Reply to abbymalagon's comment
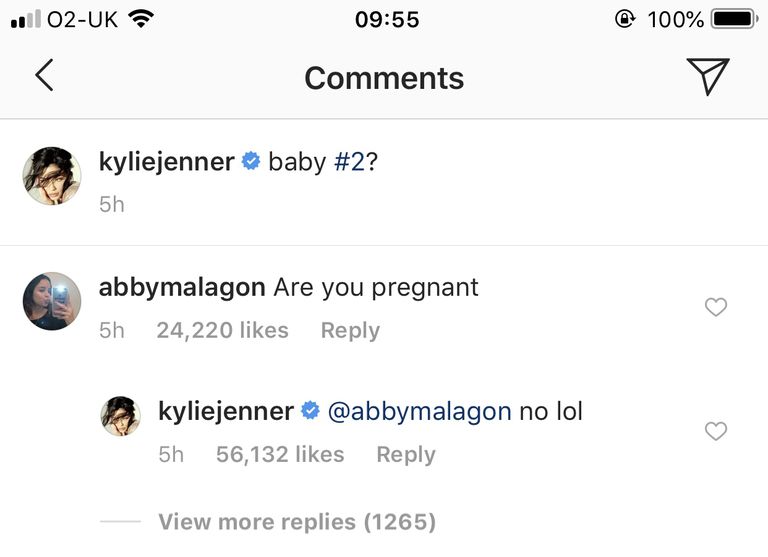Screen dimensions: 768x557 pos(350,331)
